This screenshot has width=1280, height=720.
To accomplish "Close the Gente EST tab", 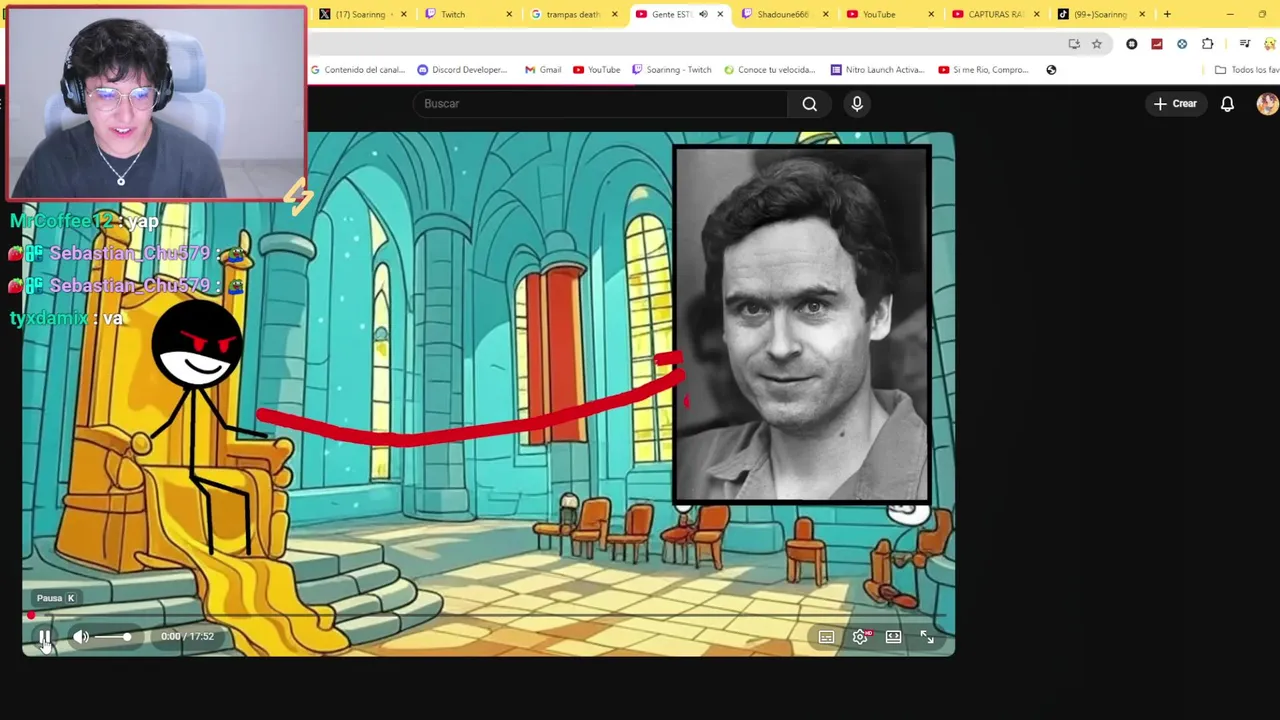I will [720, 14].
